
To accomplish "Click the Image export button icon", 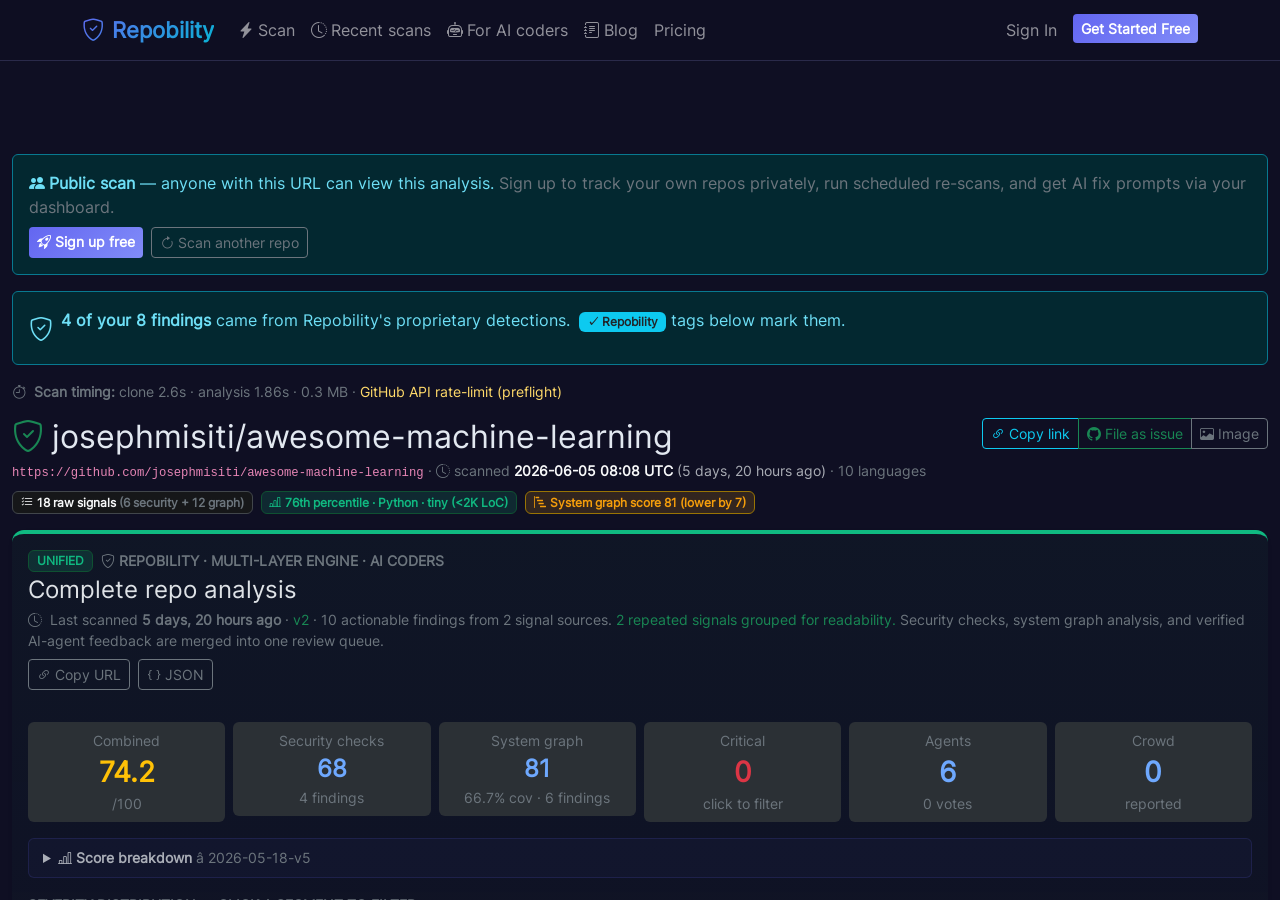I will coord(1207,434).
